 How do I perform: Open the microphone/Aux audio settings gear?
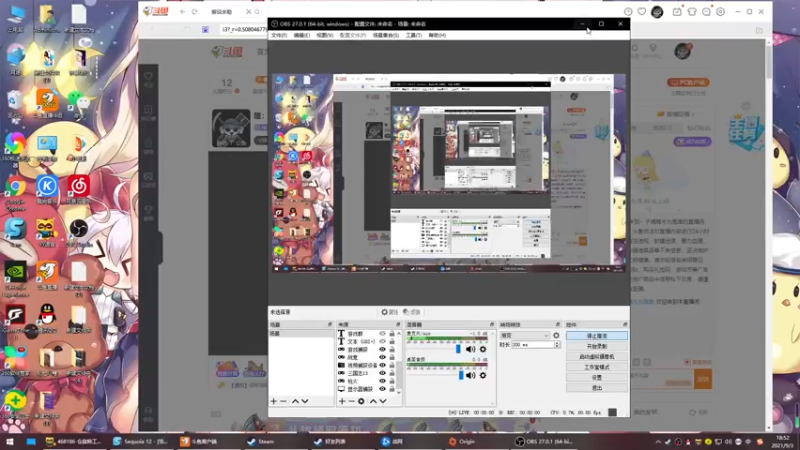pos(483,349)
